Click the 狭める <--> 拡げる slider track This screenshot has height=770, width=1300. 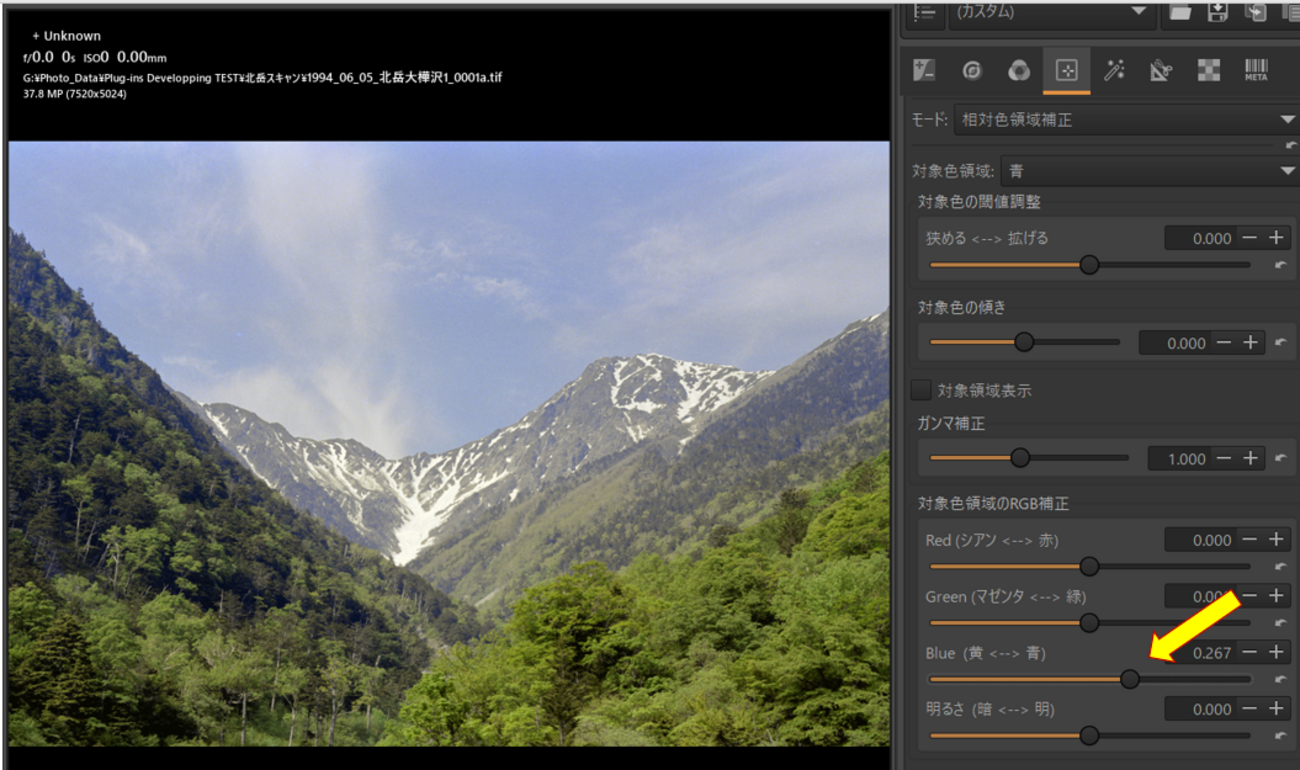tap(1090, 265)
